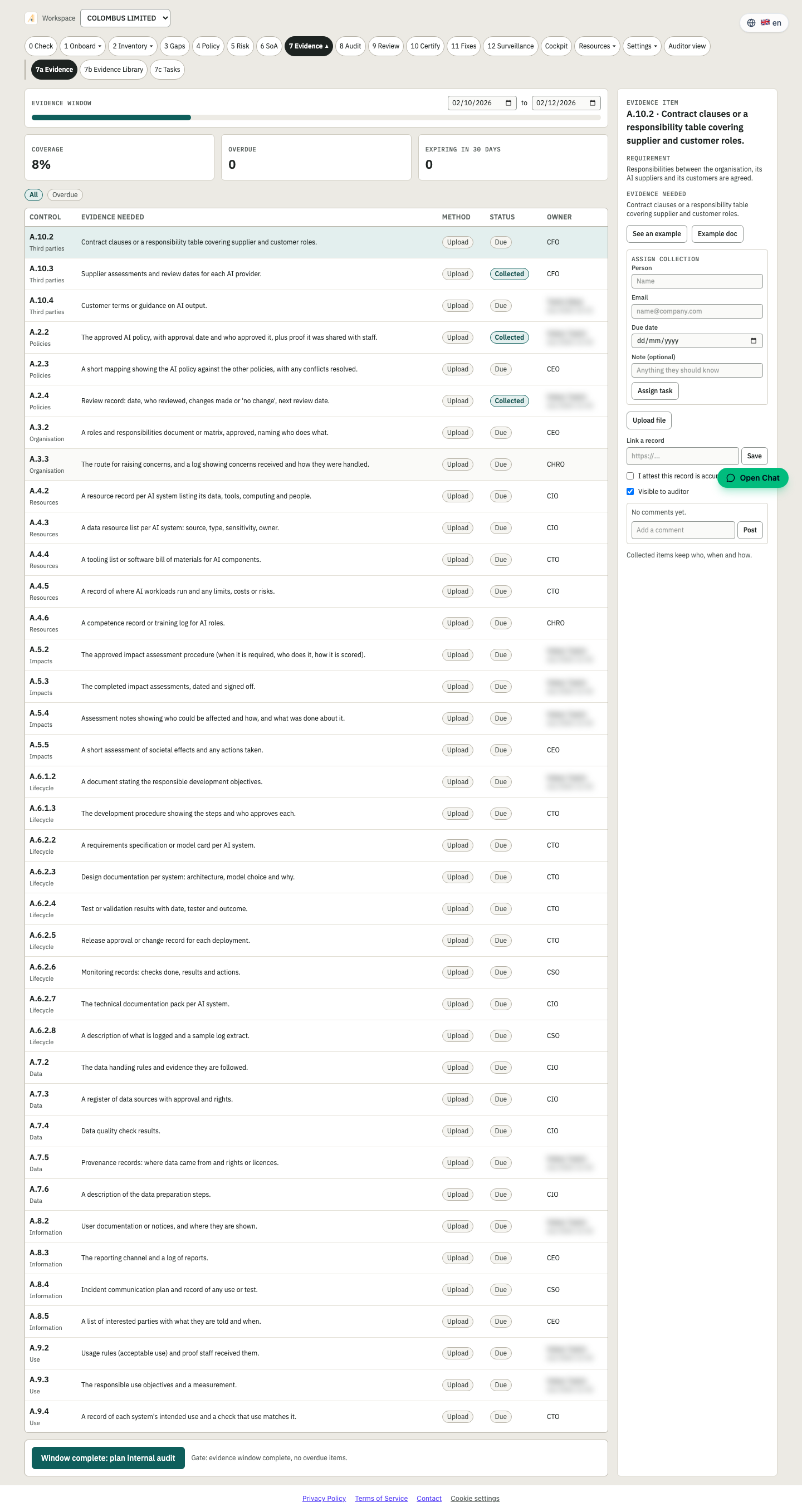This screenshot has height=1512, width=802.
Task: Select the A.8.4 incident communication row
Action: click(x=316, y=1290)
